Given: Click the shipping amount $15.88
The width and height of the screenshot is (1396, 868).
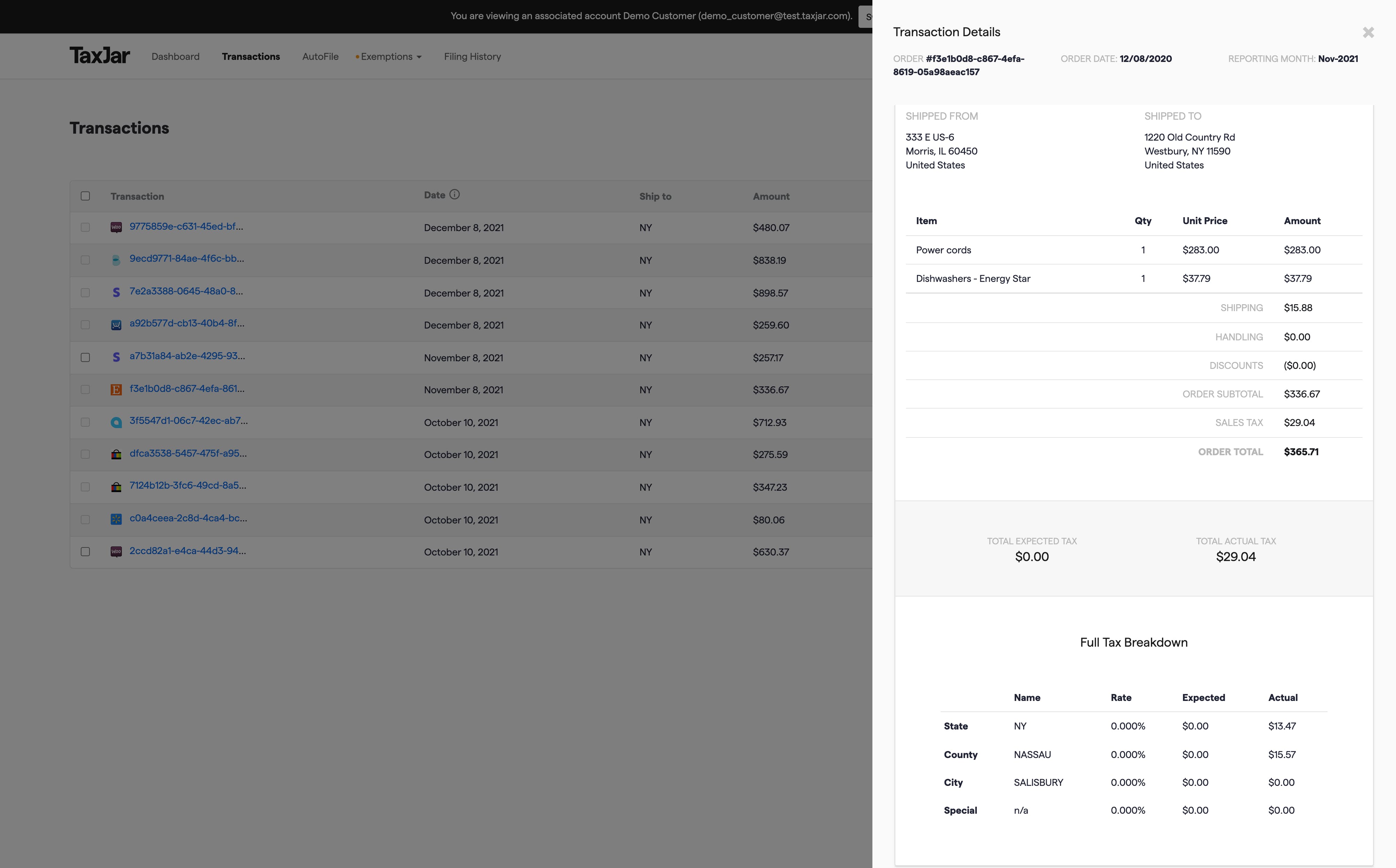Looking at the screenshot, I should (x=1298, y=308).
